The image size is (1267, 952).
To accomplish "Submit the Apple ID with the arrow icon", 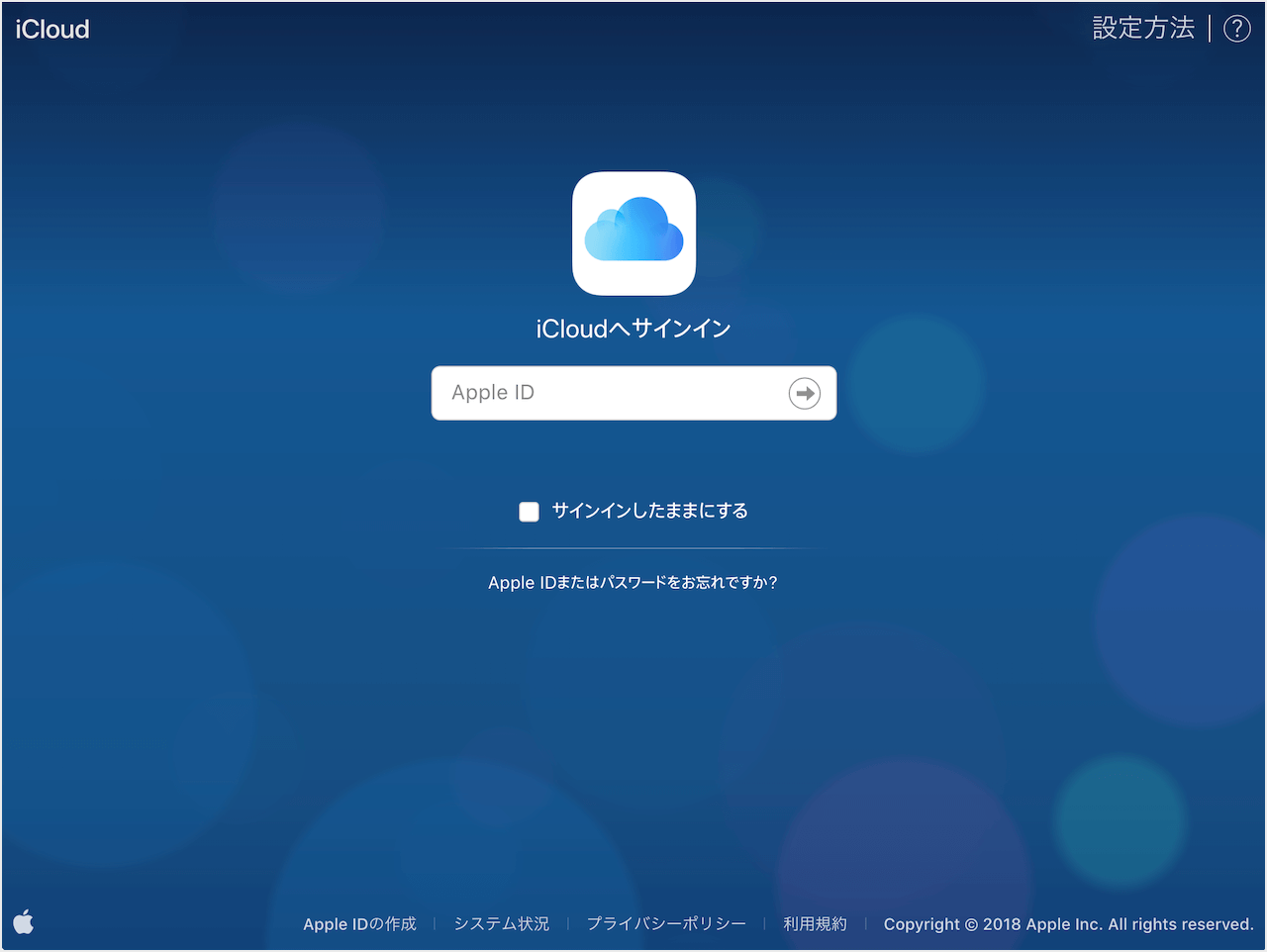I will pyautogui.click(x=804, y=393).
